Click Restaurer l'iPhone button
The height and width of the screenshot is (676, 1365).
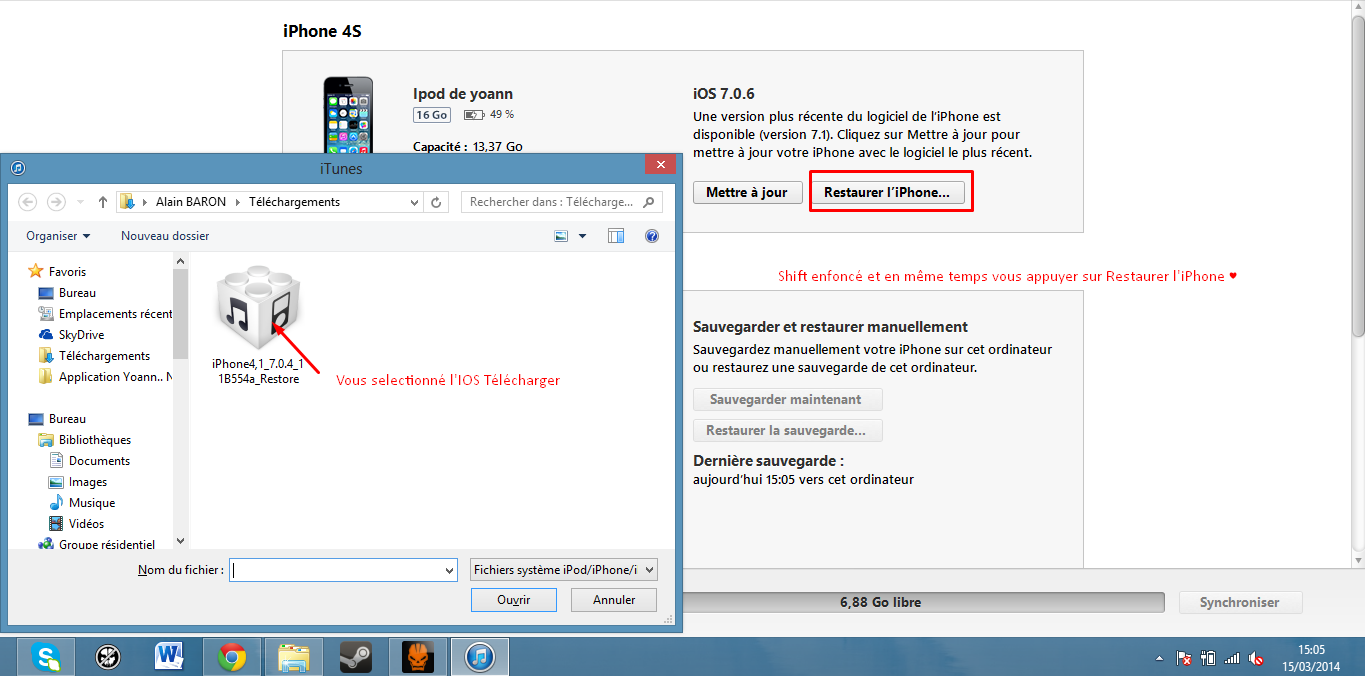887,192
